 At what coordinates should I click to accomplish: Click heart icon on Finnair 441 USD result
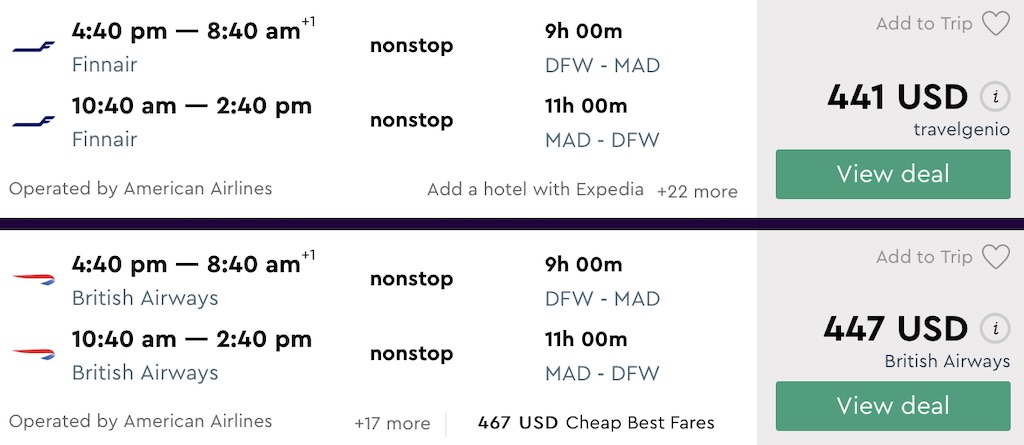995,24
